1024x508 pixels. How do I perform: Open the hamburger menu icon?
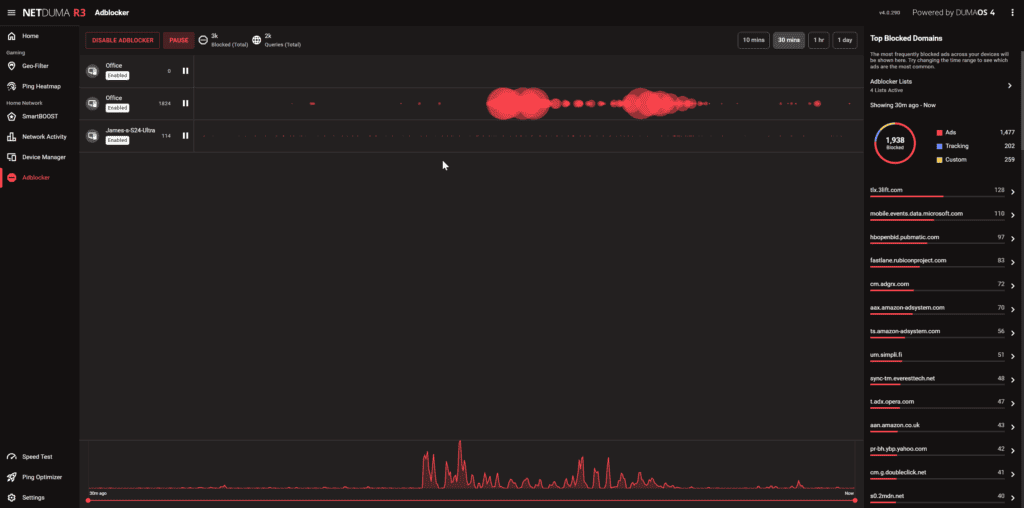tap(11, 12)
